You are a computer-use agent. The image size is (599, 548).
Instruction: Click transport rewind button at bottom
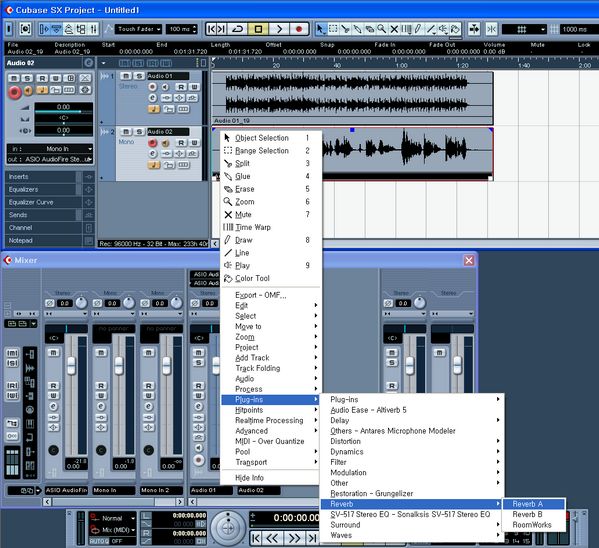(x=272, y=538)
